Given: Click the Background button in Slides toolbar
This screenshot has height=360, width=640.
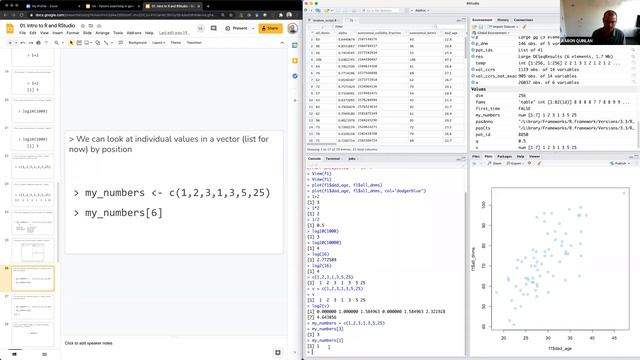Looking at the screenshot, I should click(x=138, y=42).
